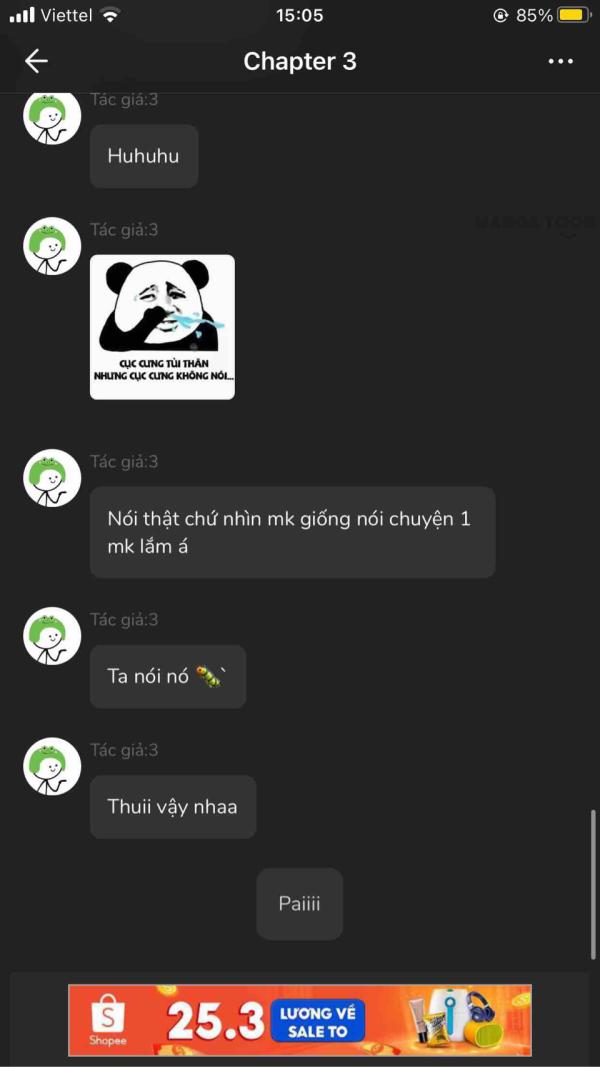Tap the avatar beside "Ta nói nó" message
The image size is (600, 1067).
point(52,636)
